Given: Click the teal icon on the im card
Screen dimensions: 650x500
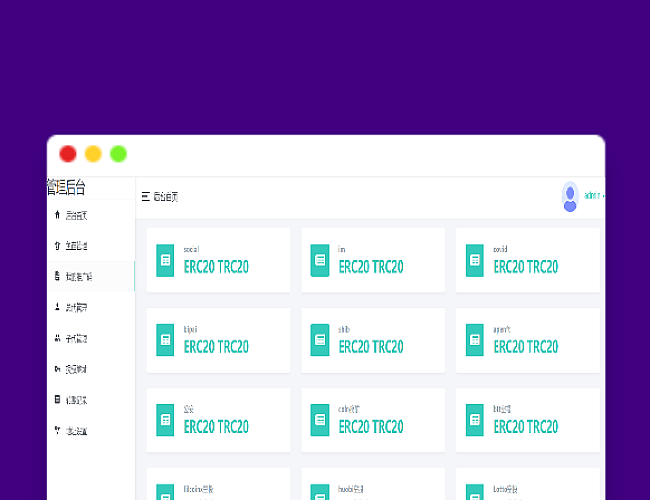Looking at the screenshot, I should click(320, 260).
